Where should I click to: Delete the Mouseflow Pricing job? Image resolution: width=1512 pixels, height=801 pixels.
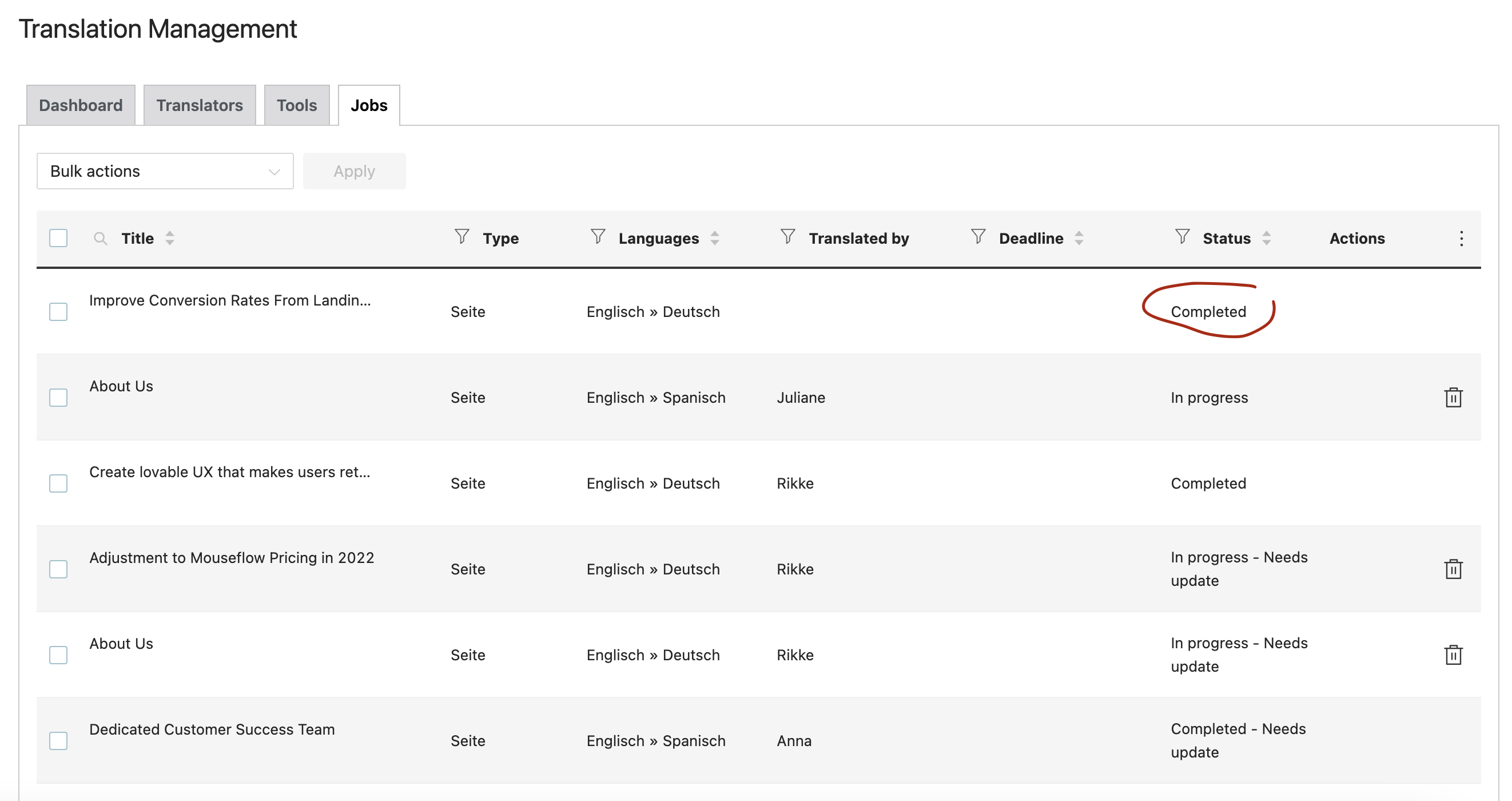point(1453,569)
